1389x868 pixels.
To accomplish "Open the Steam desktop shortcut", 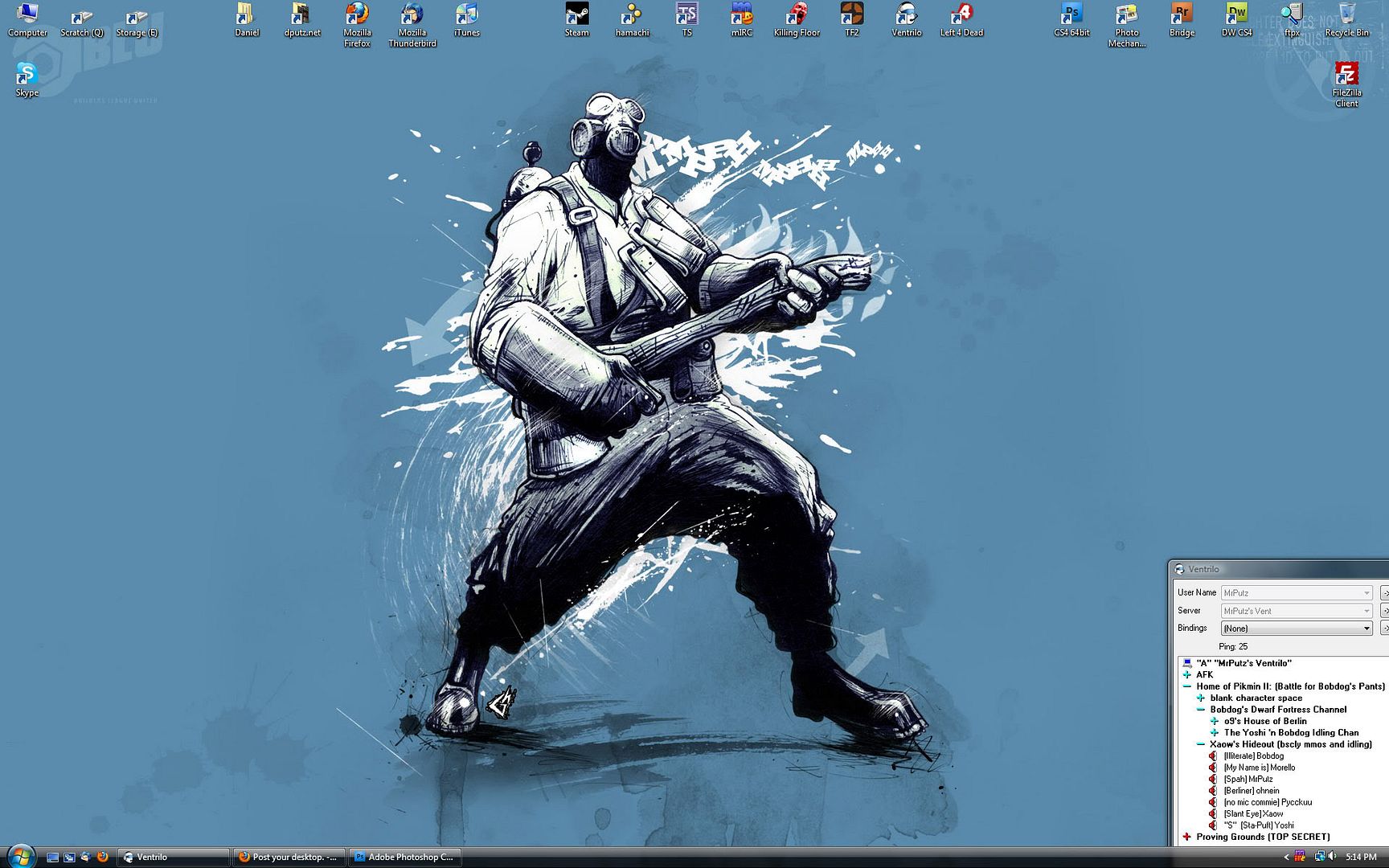I will (x=576, y=19).
